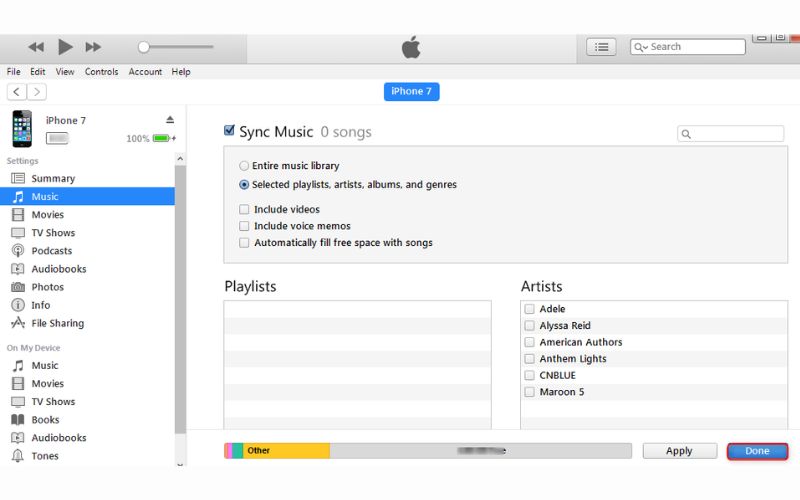Click the iPhone 7 device button

(411, 91)
